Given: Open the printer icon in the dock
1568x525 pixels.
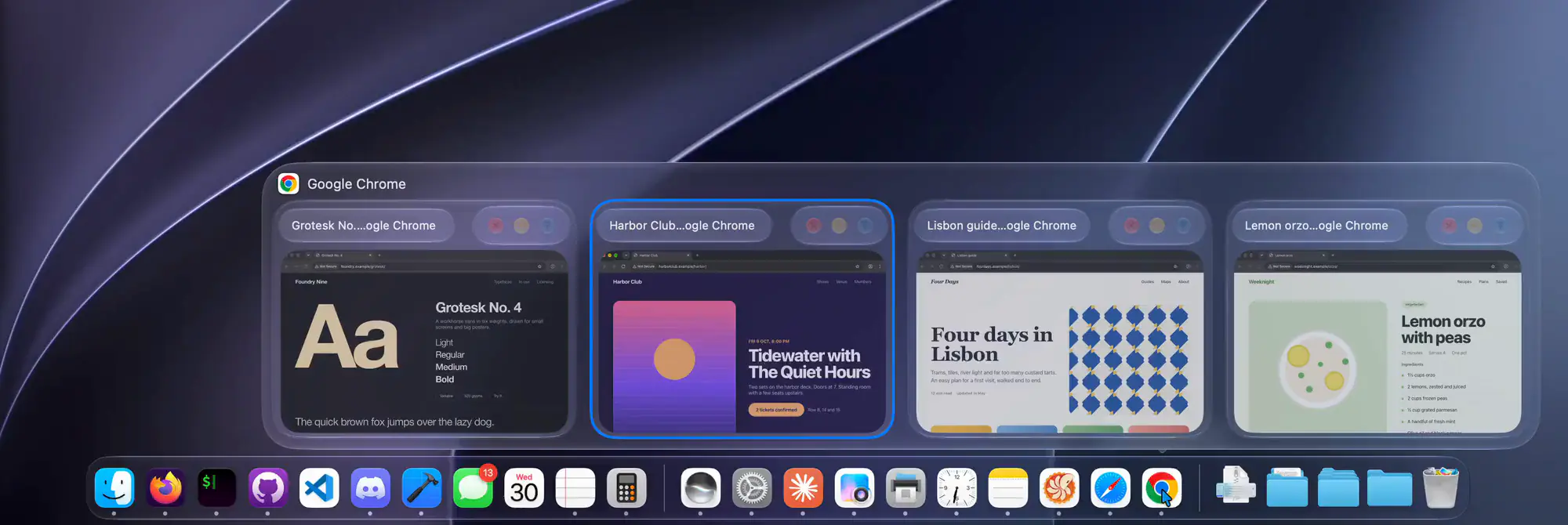Looking at the screenshot, I should [906, 487].
